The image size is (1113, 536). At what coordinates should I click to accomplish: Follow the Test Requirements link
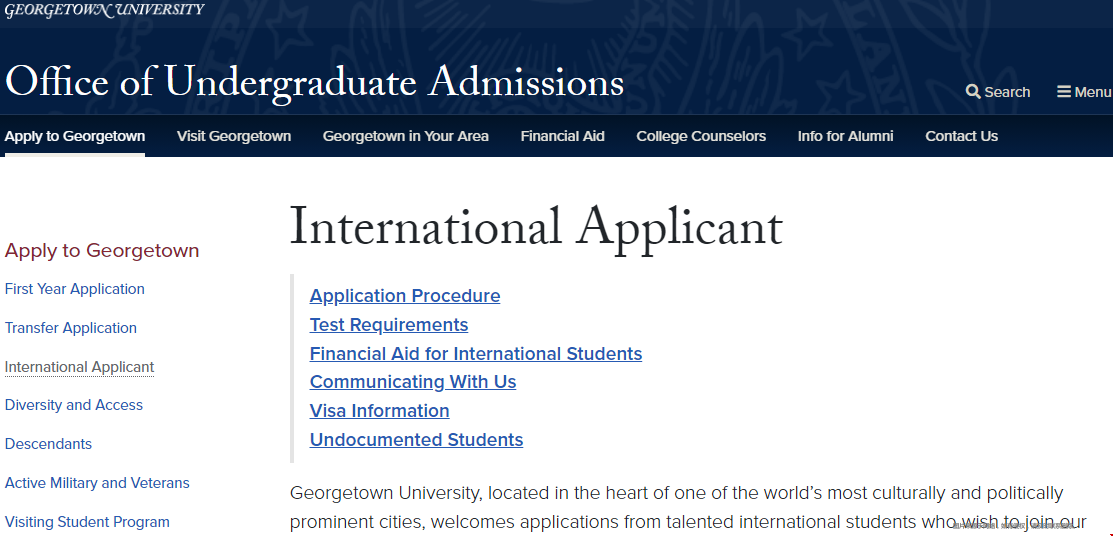(389, 325)
